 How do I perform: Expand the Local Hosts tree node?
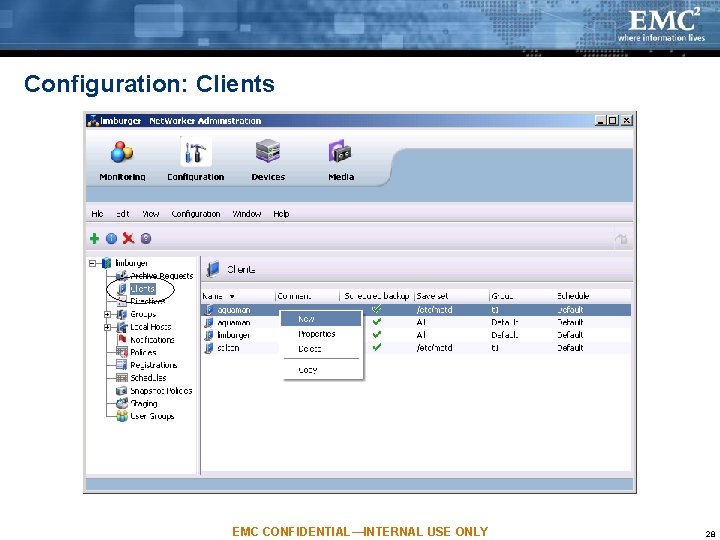coord(107,327)
